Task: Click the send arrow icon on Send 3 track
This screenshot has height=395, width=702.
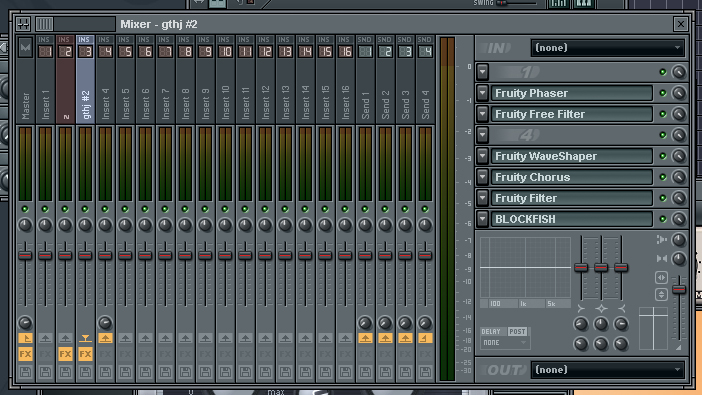Action: coord(405,339)
